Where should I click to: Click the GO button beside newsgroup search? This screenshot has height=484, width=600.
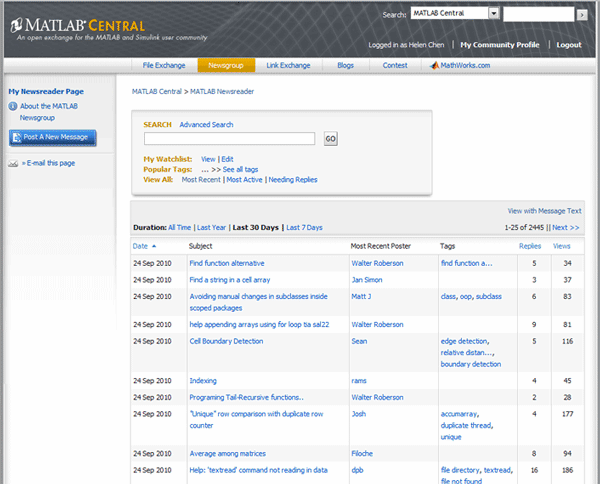330,139
